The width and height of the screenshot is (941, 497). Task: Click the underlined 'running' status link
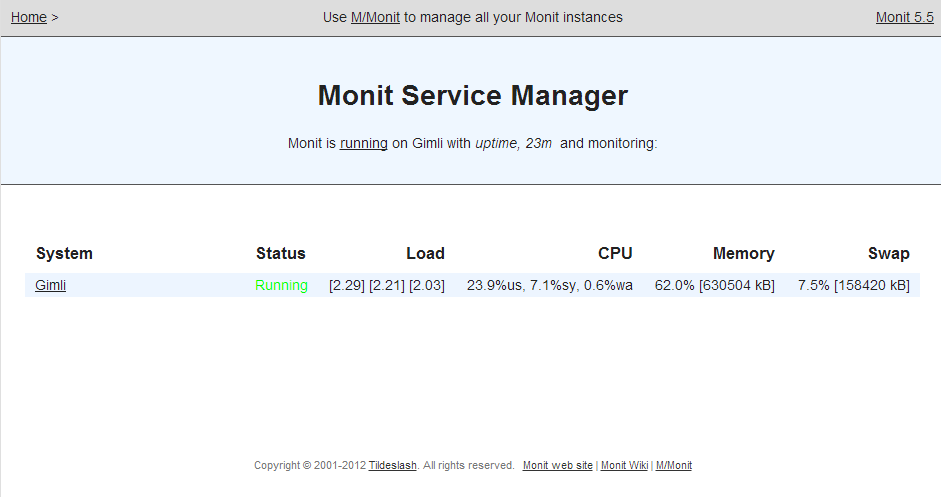[x=363, y=143]
